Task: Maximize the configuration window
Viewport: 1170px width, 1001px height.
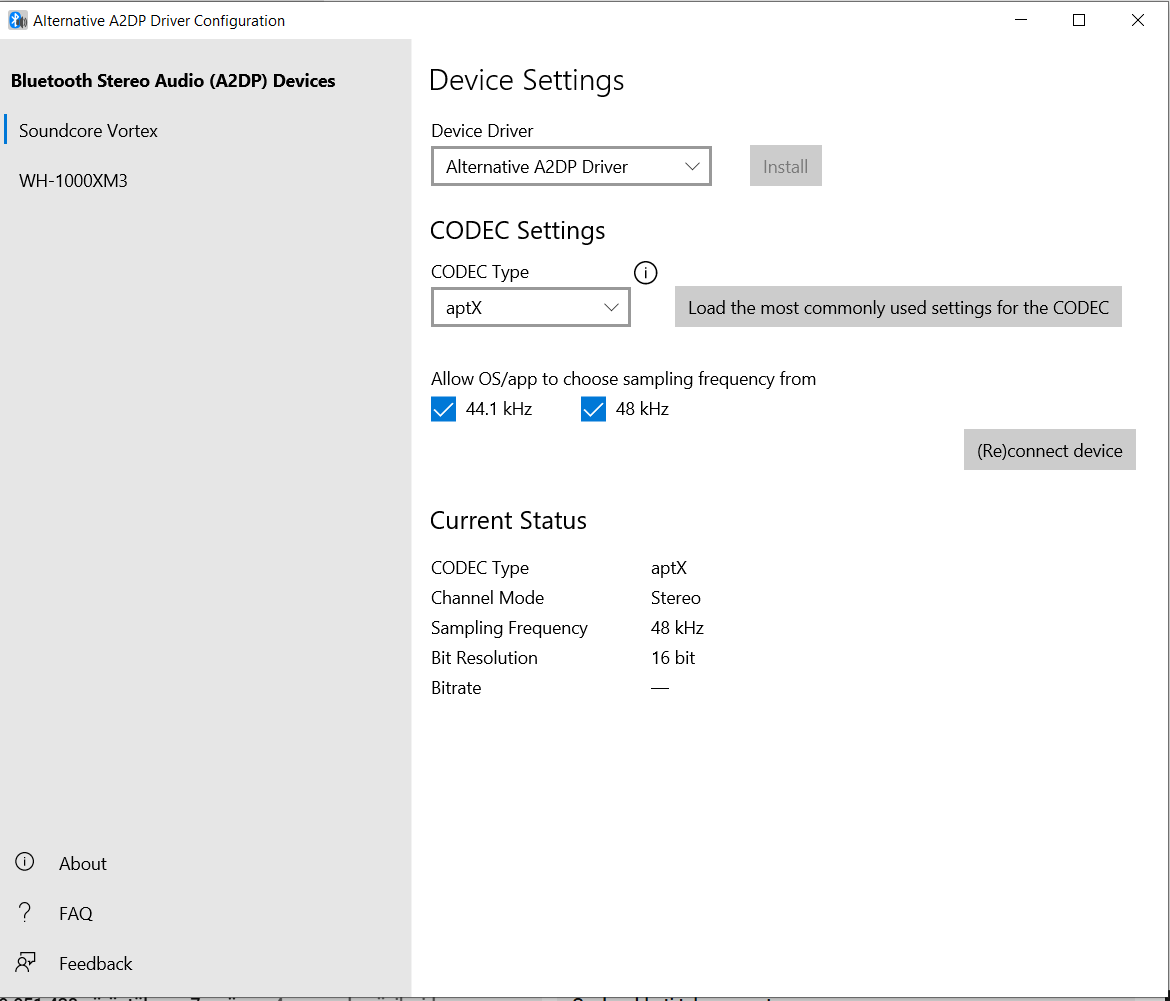Action: click(1079, 20)
